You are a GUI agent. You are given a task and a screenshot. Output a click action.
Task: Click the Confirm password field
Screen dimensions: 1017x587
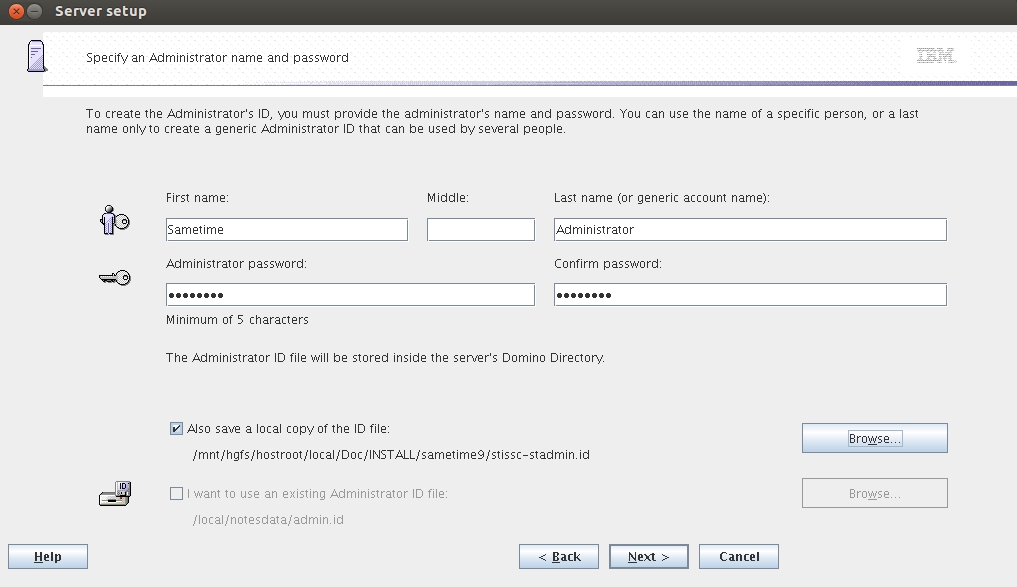tap(749, 295)
